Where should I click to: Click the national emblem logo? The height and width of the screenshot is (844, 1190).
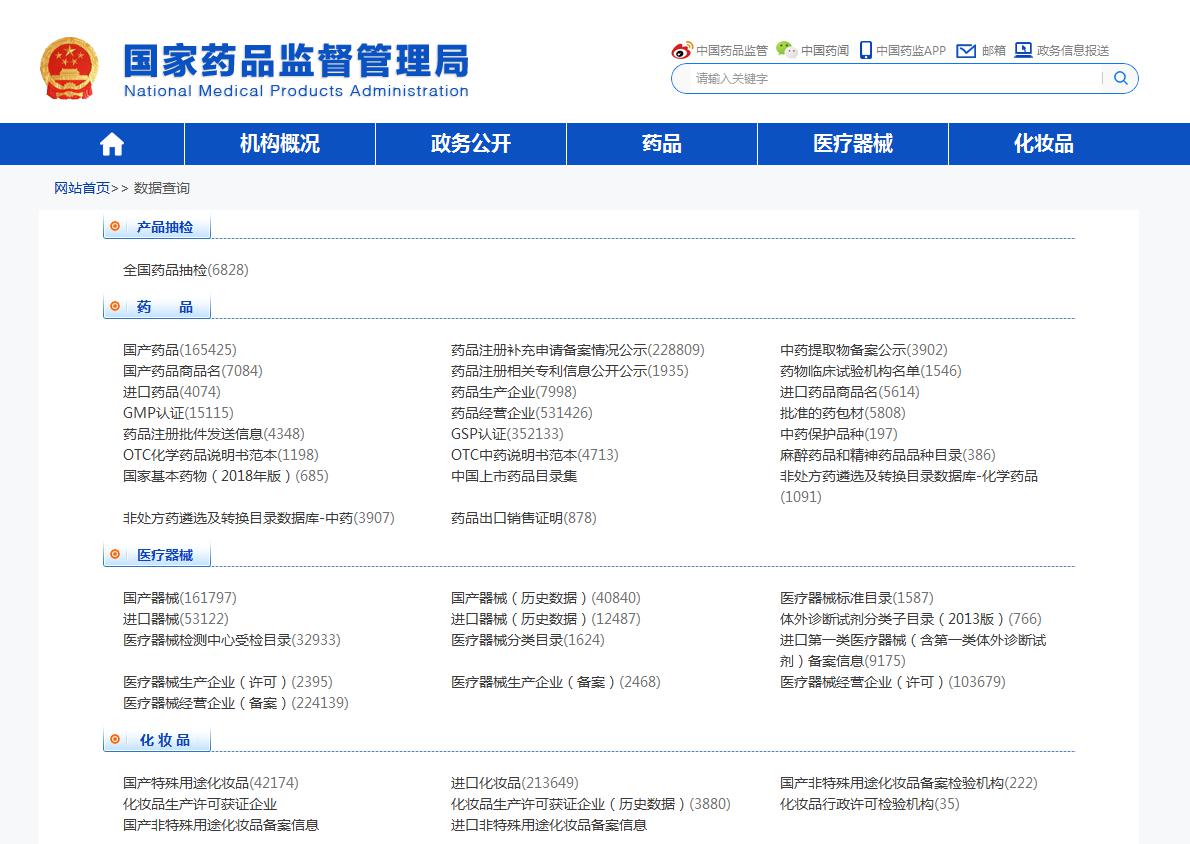(x=69, y=68)
